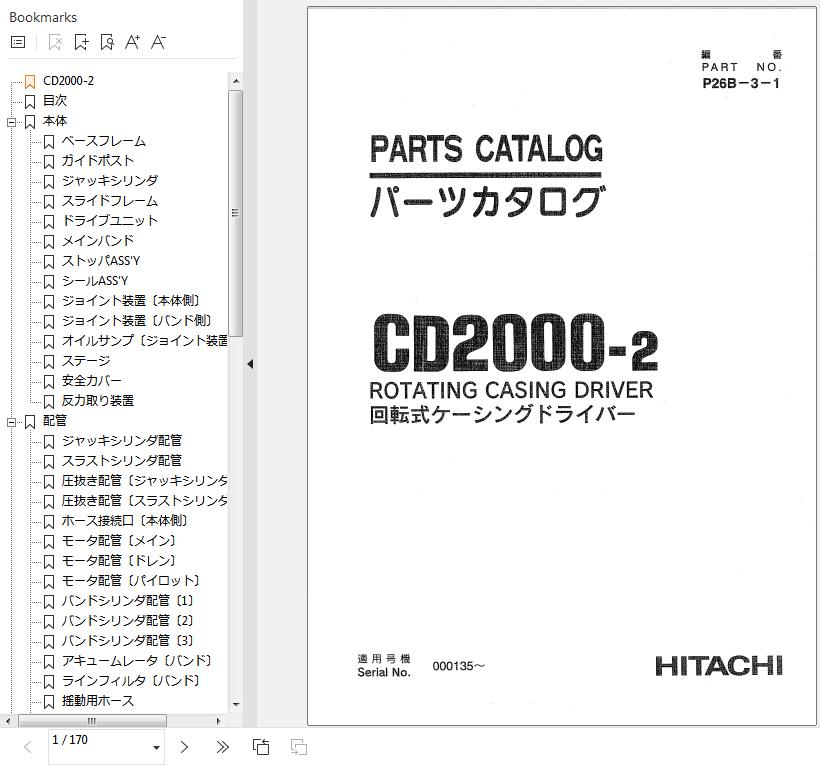Open the 安全カバー bookmark
820x766 pixels.
tap(92, 381)
